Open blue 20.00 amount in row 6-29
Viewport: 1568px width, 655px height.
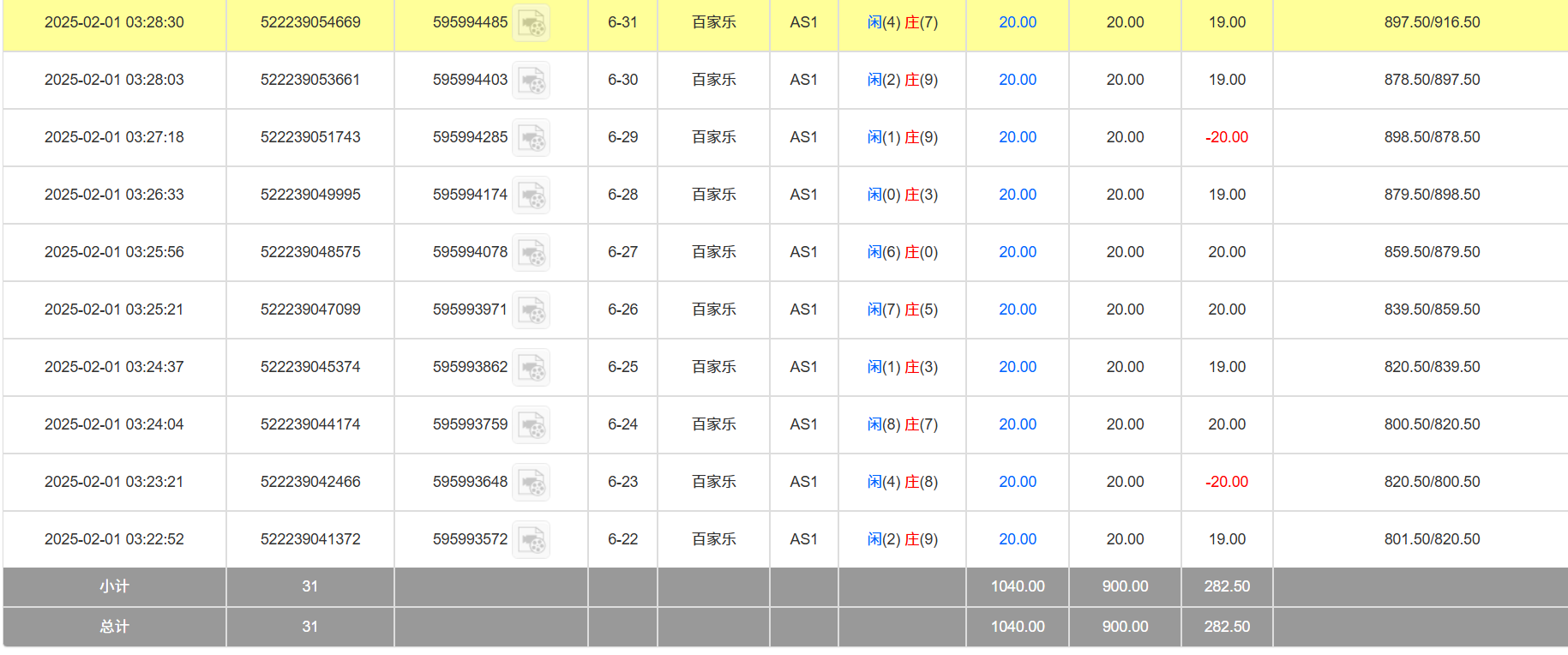tap(1018, 137)
